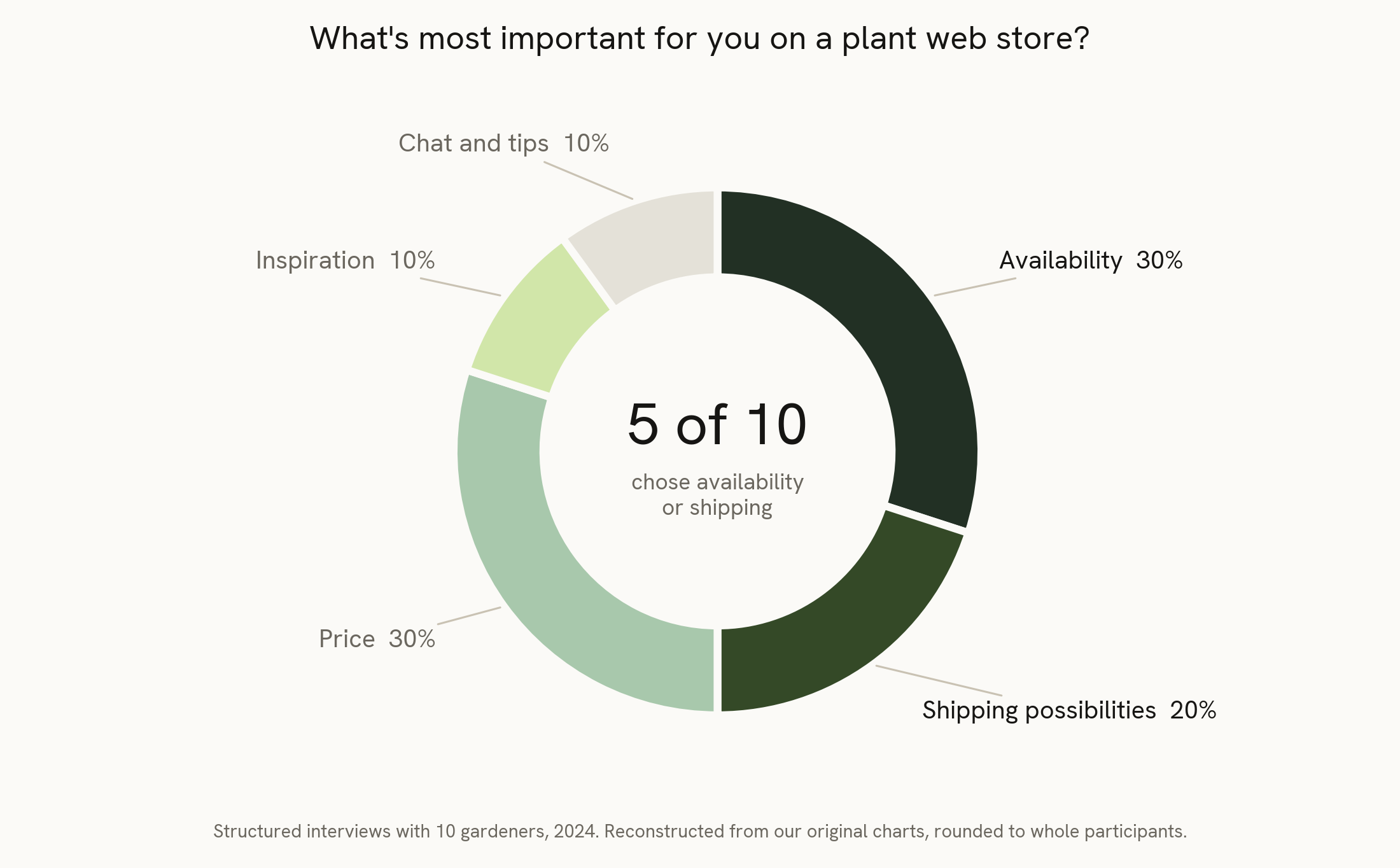Click the chart title about plant web store
Image resolution: width=1400 pixels, height=868 pixels.
(x=699, y=38)
